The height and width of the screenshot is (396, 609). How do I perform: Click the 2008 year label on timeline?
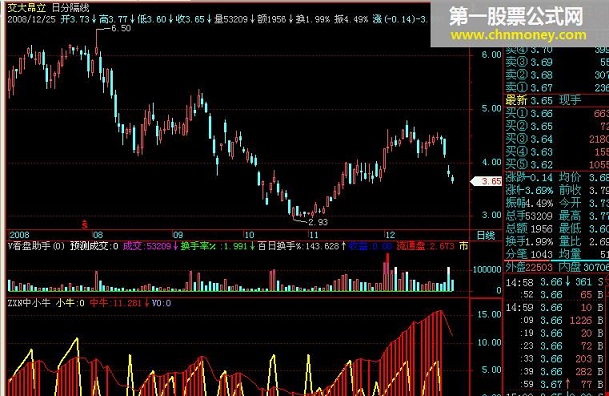pos(19,235)
